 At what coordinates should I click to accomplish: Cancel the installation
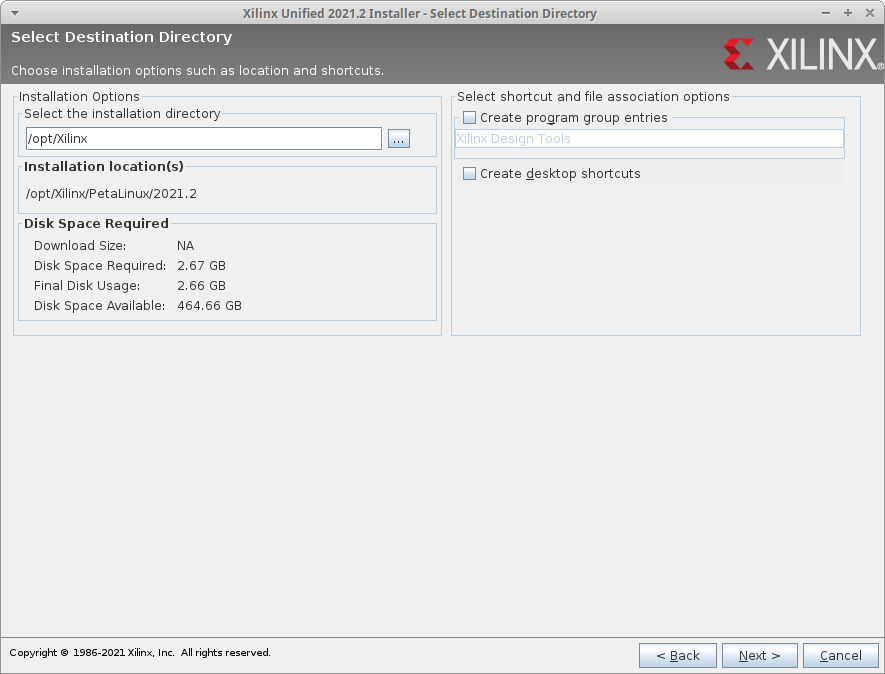click(840, 656)
